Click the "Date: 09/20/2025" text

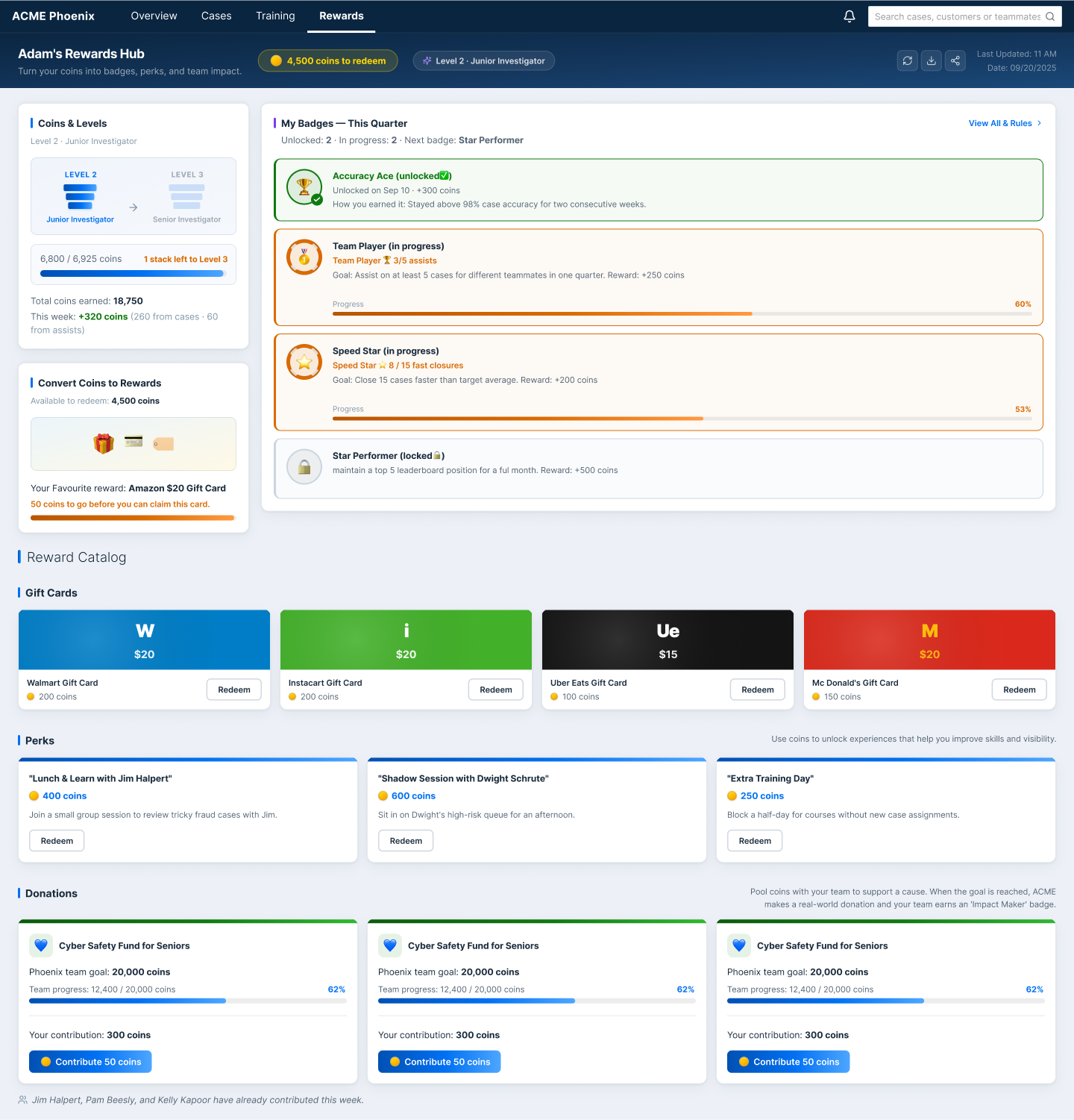click(1022, 68)
